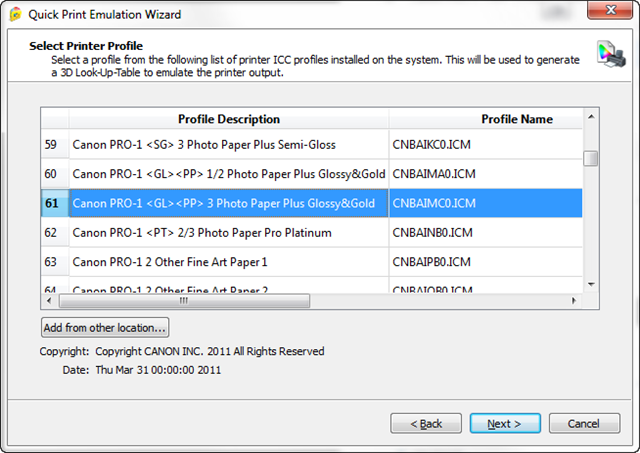The height and width of the screenshot is (453, 640).
Task: Click CNBAIKC0.ICM profile name cell
Action: click(486, 144)
